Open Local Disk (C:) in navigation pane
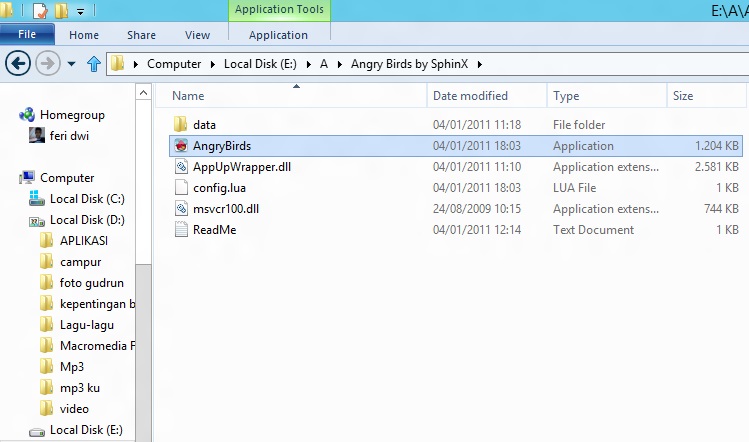Viewport: 749px width, 442px height. pos(87,199)
